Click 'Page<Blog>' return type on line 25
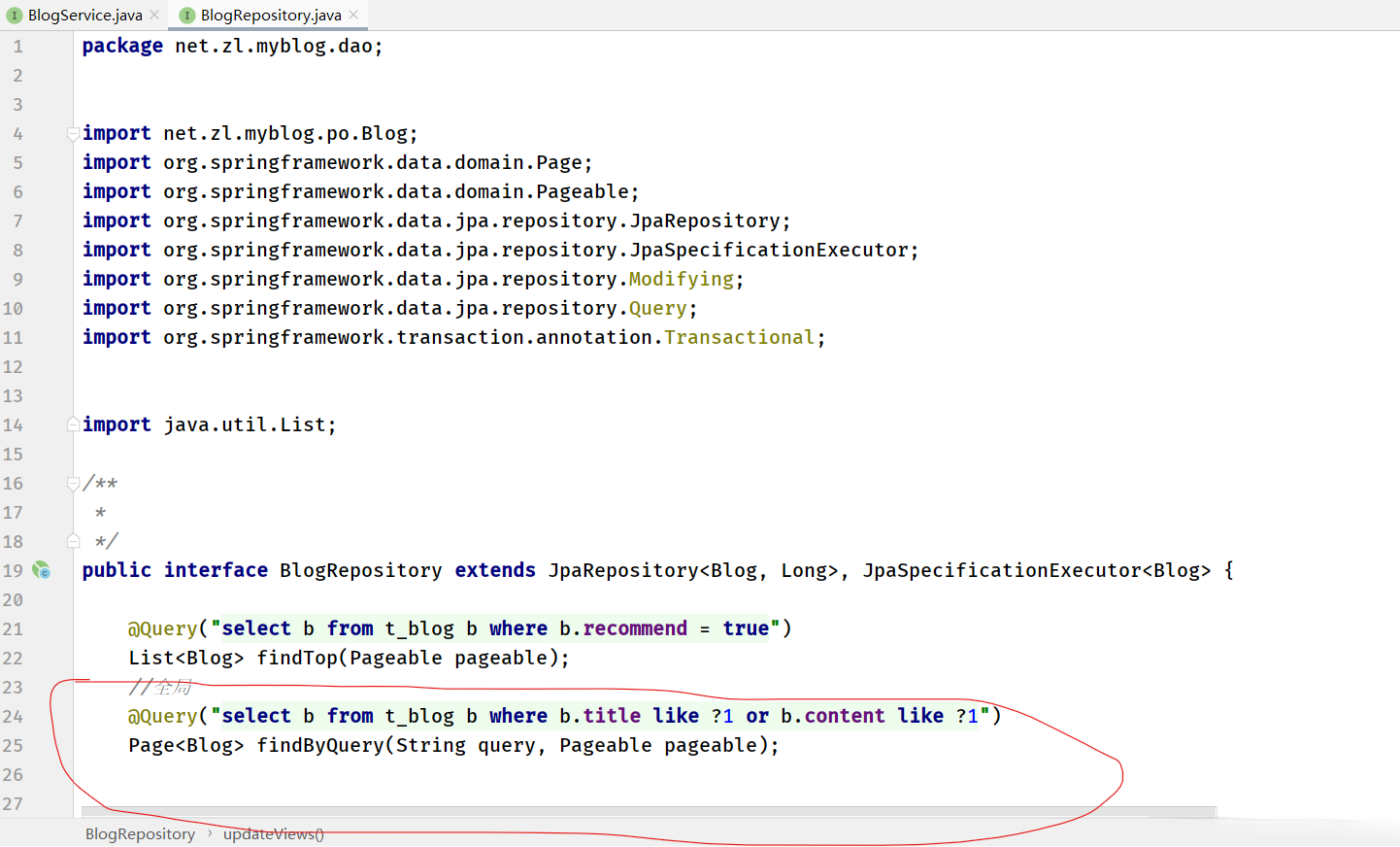 point(186,745)
